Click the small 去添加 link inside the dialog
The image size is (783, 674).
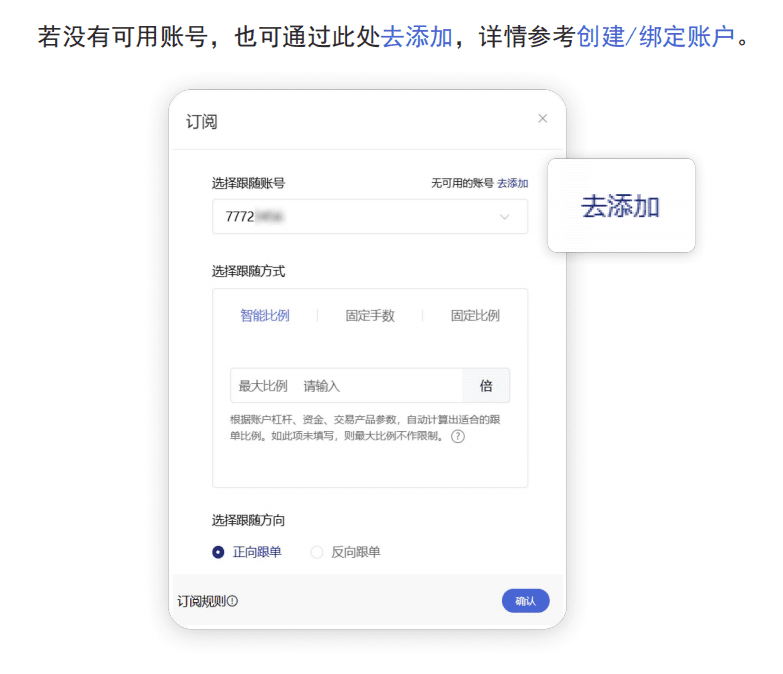pos(513,184)
